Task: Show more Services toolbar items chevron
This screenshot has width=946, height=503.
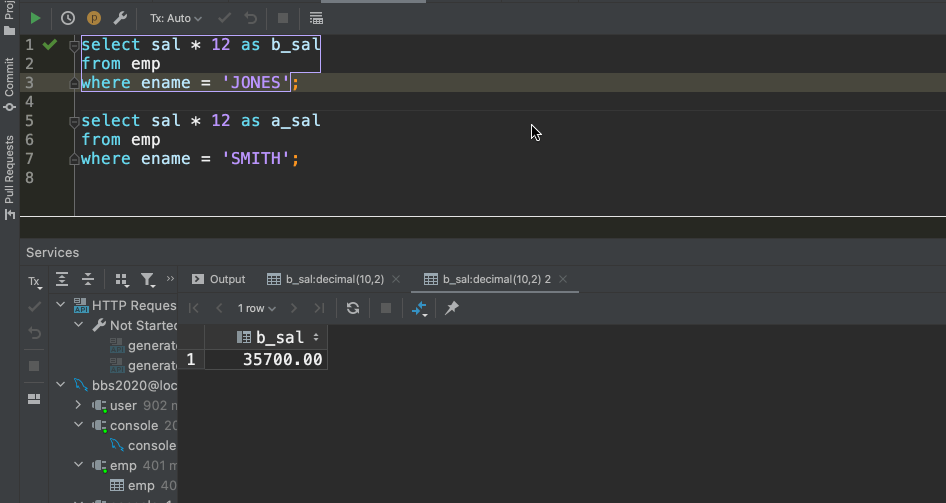Action: pos(170,278)
